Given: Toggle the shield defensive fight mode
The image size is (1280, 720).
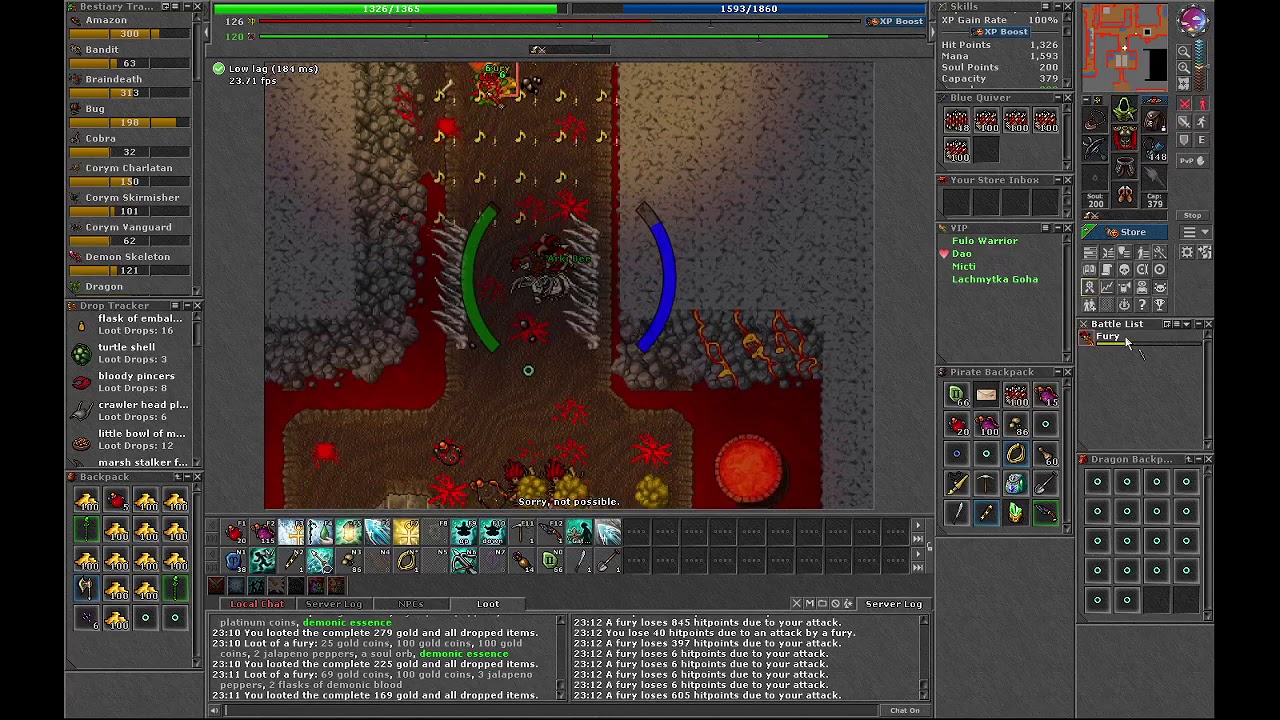Looking at the screenshot, I should [1186, 141].
